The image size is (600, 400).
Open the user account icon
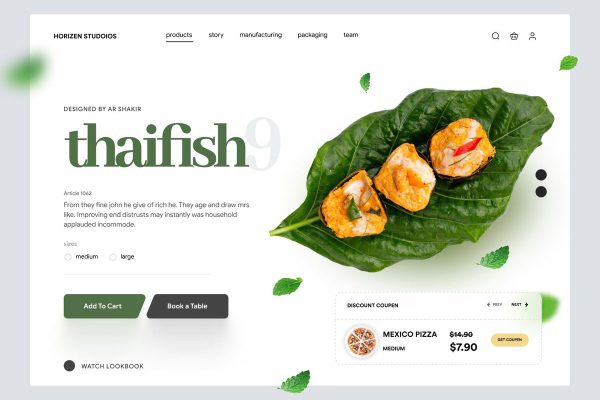(532, 36)
